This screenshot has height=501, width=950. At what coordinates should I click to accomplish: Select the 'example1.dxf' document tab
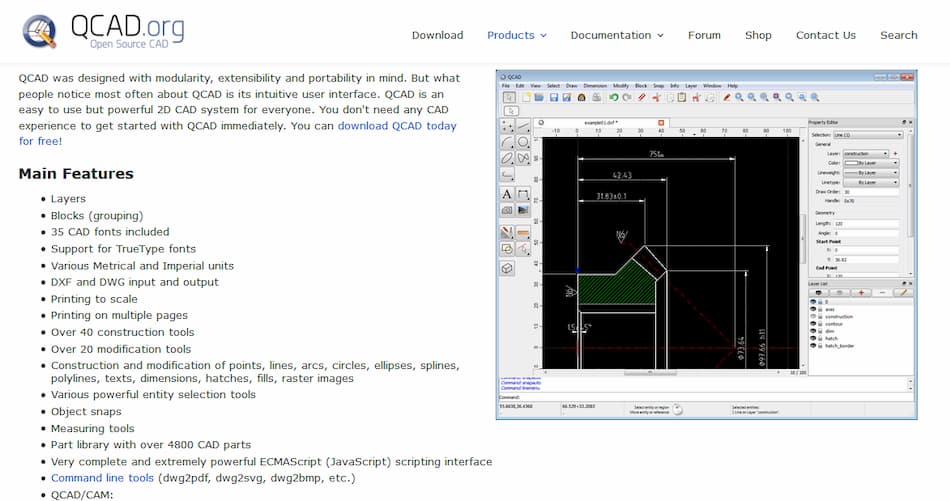(x=600, y=122)
